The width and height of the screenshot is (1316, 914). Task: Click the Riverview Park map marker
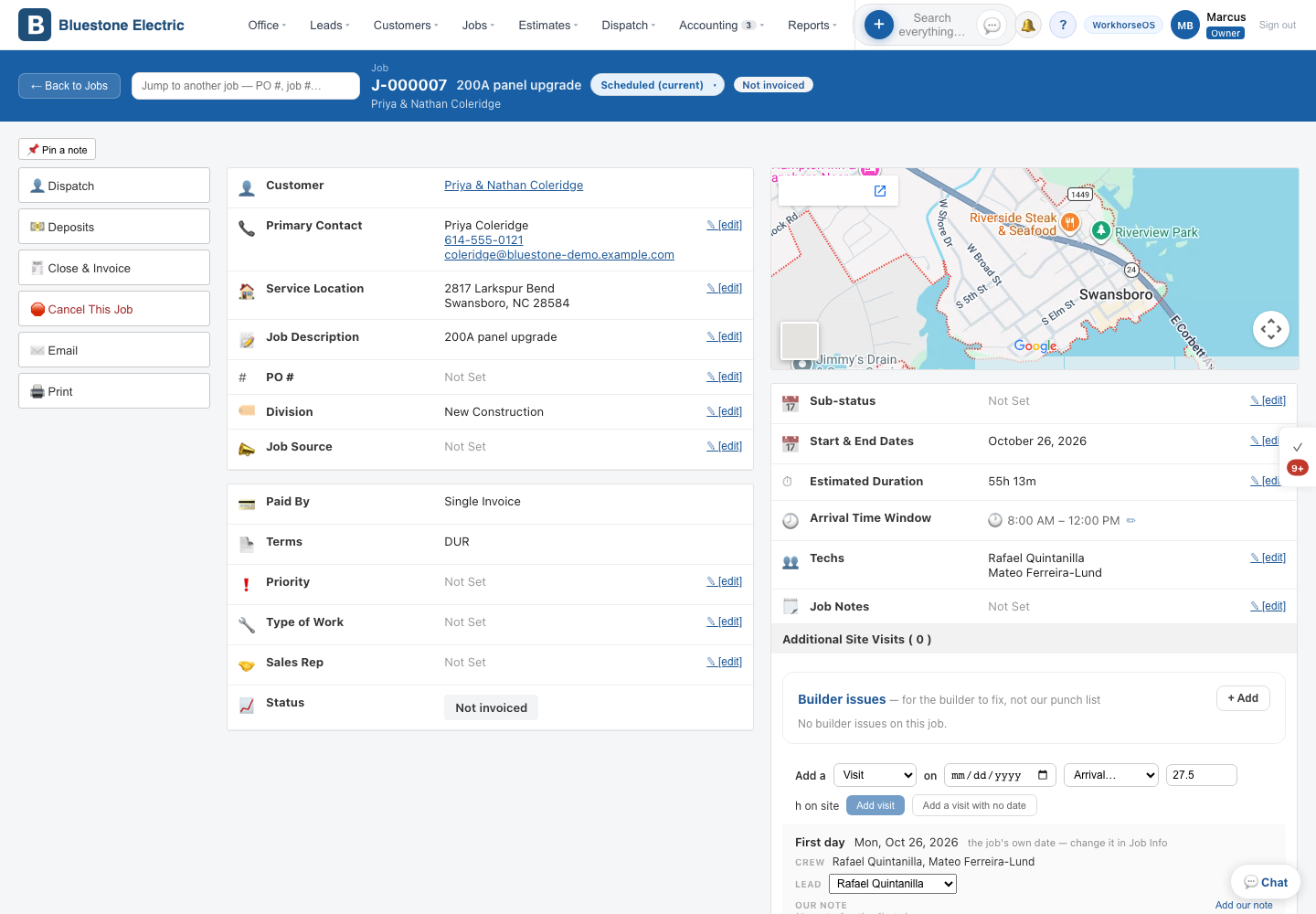(x=1101, y=231)
